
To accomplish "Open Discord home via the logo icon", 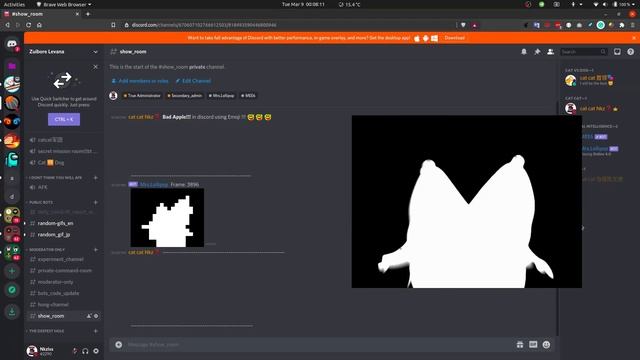I will (x=12, y=44).
